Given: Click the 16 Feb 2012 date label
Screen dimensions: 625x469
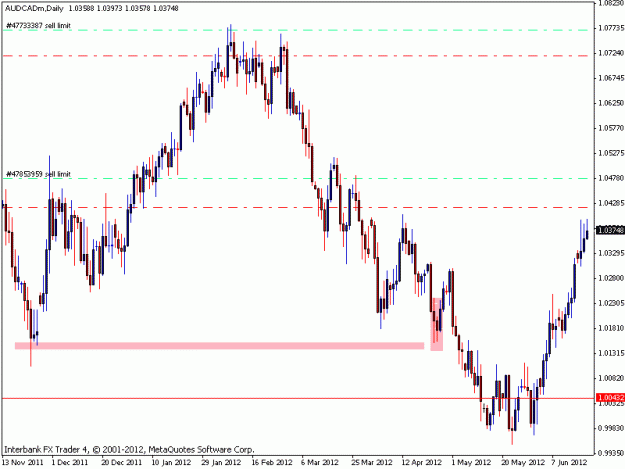Looking at the screenshot, I should (x=272, y=463).
